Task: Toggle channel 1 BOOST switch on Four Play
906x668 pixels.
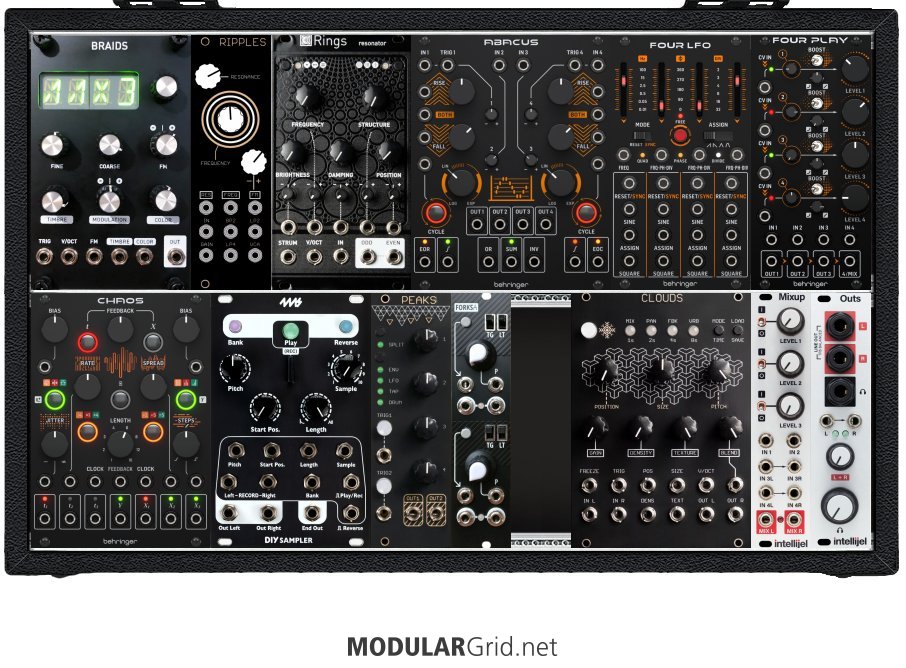Action: pyautogui.click(x=816, y=61)
